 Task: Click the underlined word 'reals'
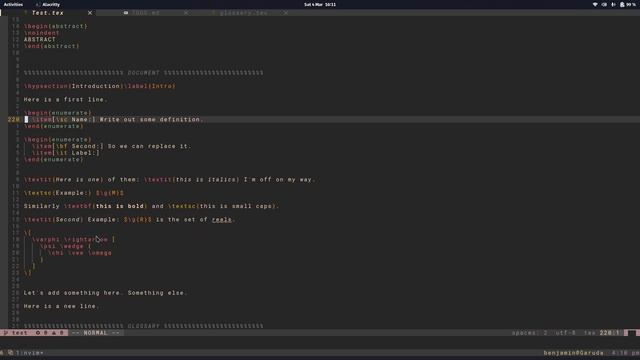[x=222, y=220]
